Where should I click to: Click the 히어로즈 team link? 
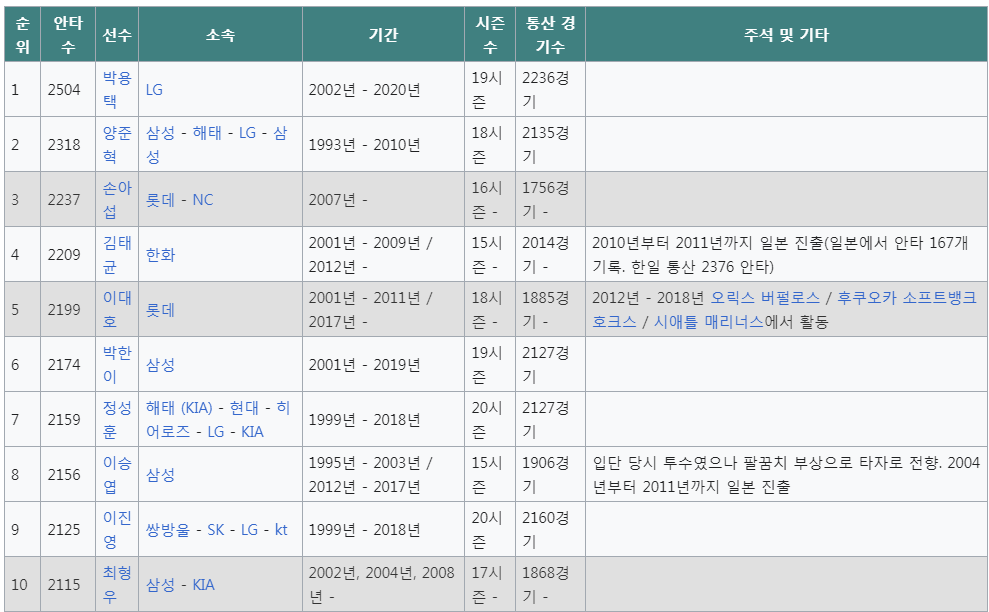click(218, 420)
